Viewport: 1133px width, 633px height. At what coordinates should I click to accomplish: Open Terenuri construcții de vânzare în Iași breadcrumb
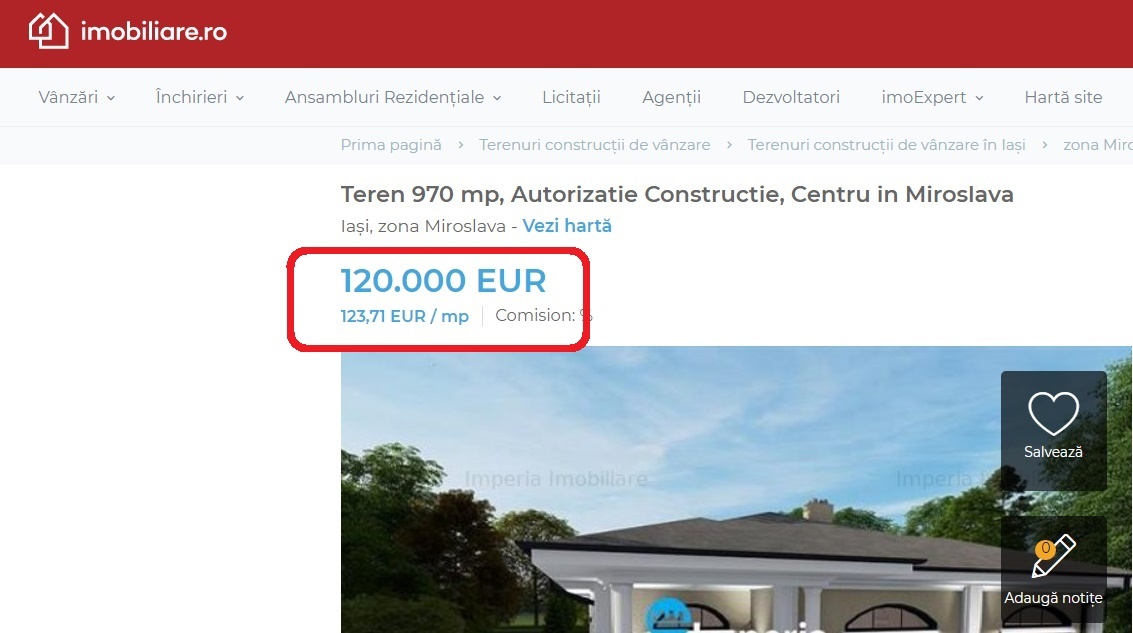pos(887,145)
